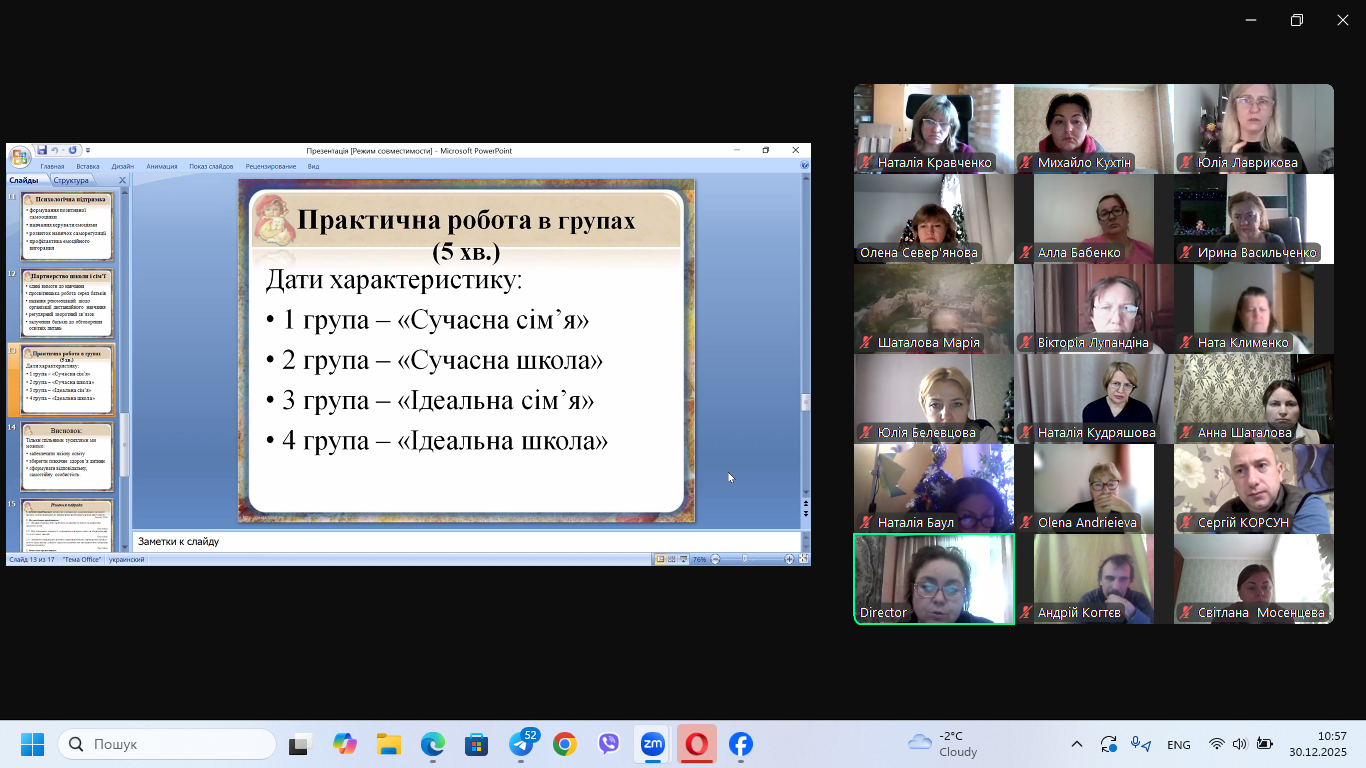This screenshot has width=1366, height=768.
Task: Click the Undo arrow icon
Action: pyautogui.click(x=54, y=150)
